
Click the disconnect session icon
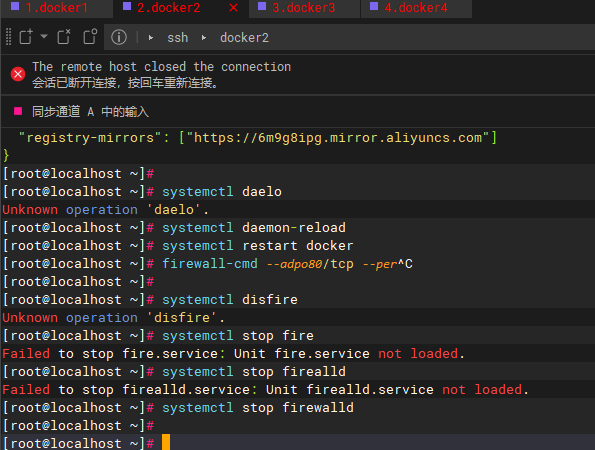tap(64, 37)
